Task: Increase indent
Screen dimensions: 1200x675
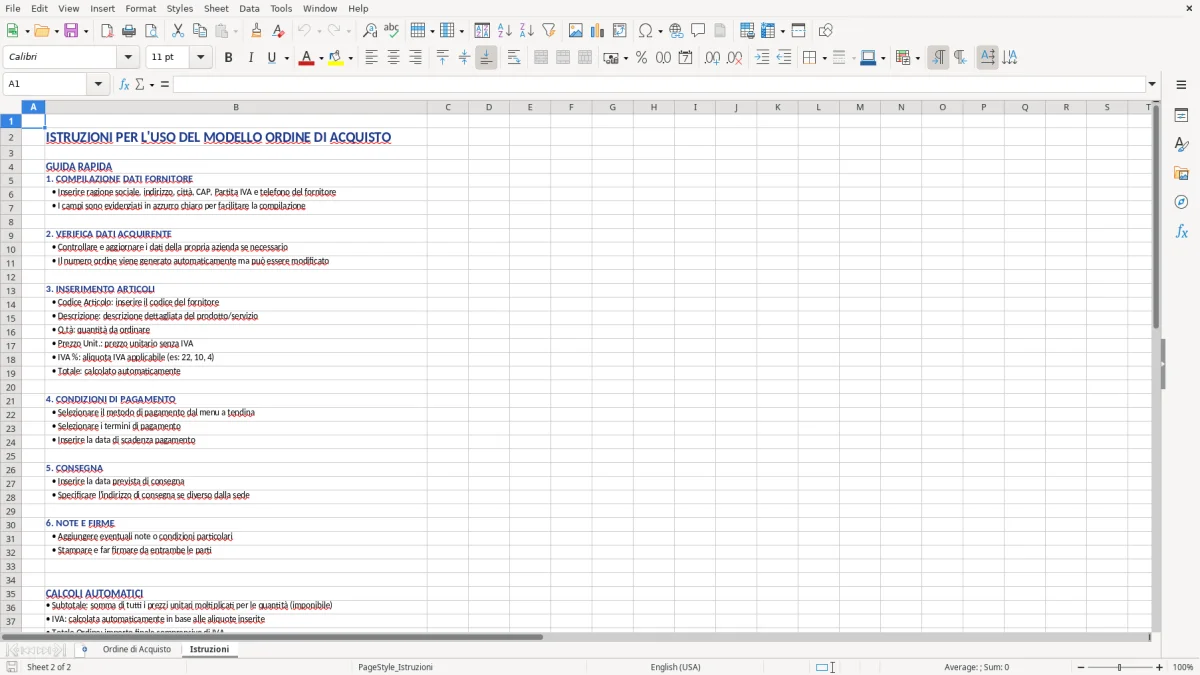Action: click(x=762, y=58)
